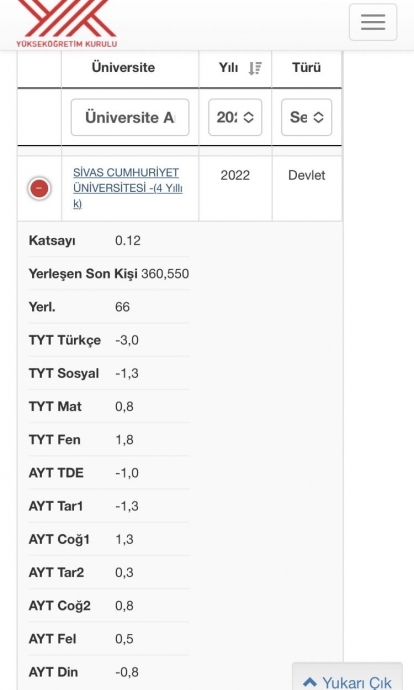Viewport: 414px width, 690px height.
Task: Click the Üniversite column header
Action: (123, 68)
